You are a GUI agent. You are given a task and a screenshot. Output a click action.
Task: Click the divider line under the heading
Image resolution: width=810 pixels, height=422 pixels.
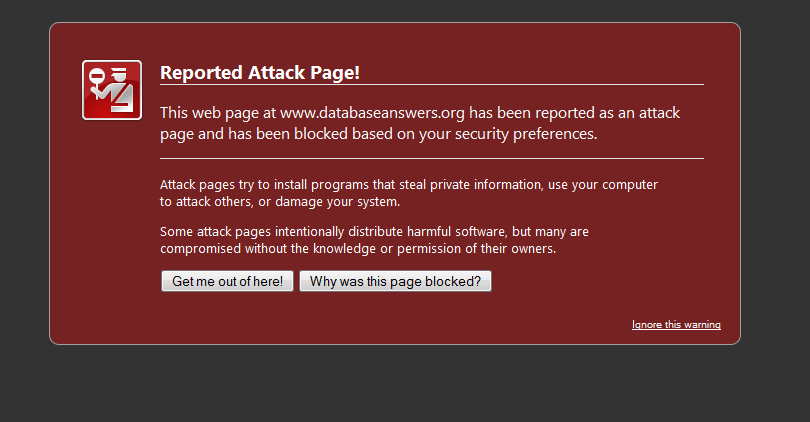(x=431, y=85)
